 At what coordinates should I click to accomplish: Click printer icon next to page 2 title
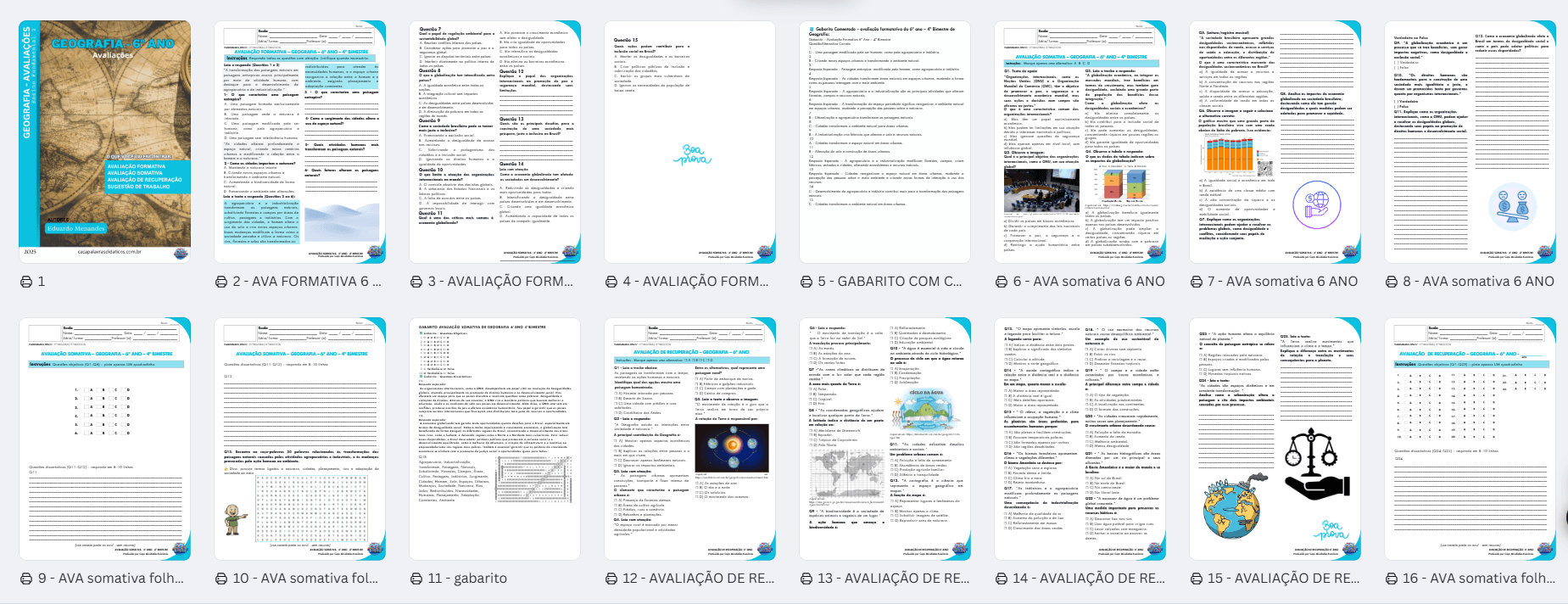221,282
